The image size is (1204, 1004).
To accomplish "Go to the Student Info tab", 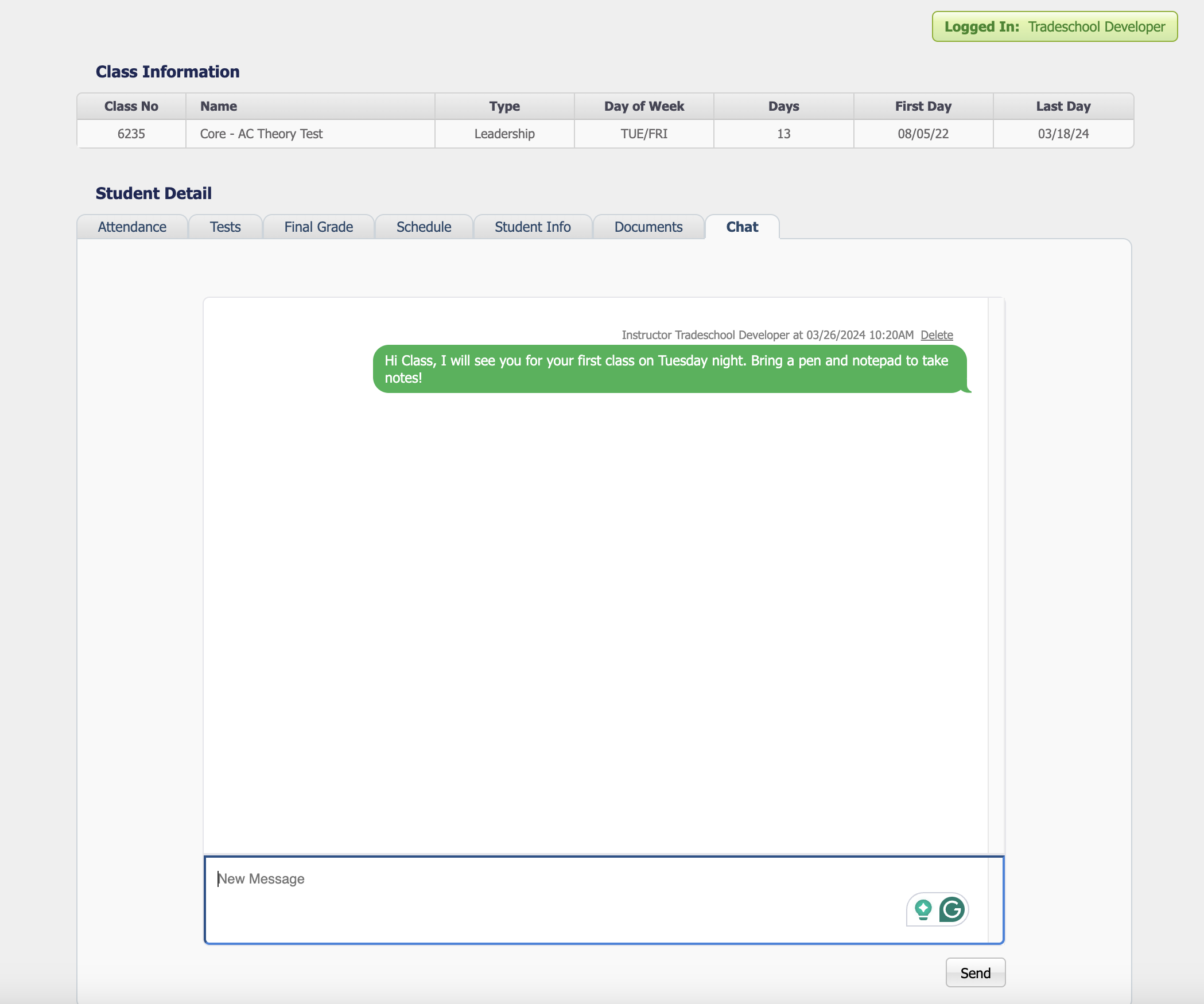I will coord(533,227).
